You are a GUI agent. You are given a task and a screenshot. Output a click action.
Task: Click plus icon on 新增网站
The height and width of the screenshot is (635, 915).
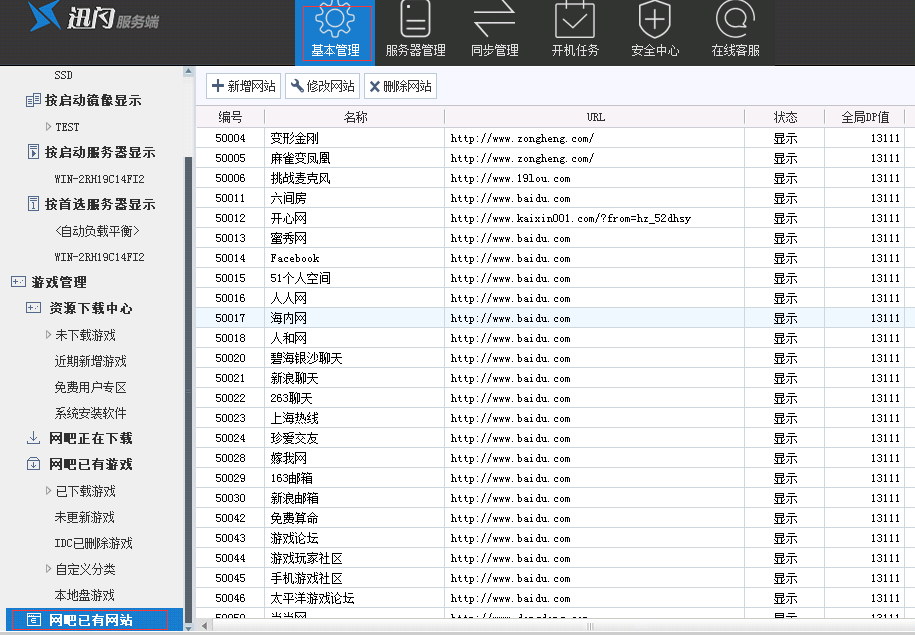click(218, 86)
